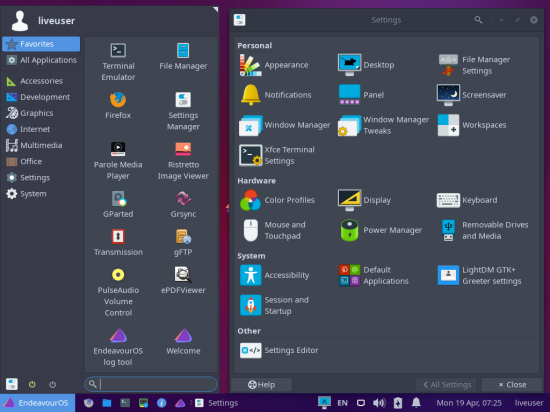The height and width of the screenshot is (412, 550).
Task: Select the Accessories category
Action: (41, 81)
